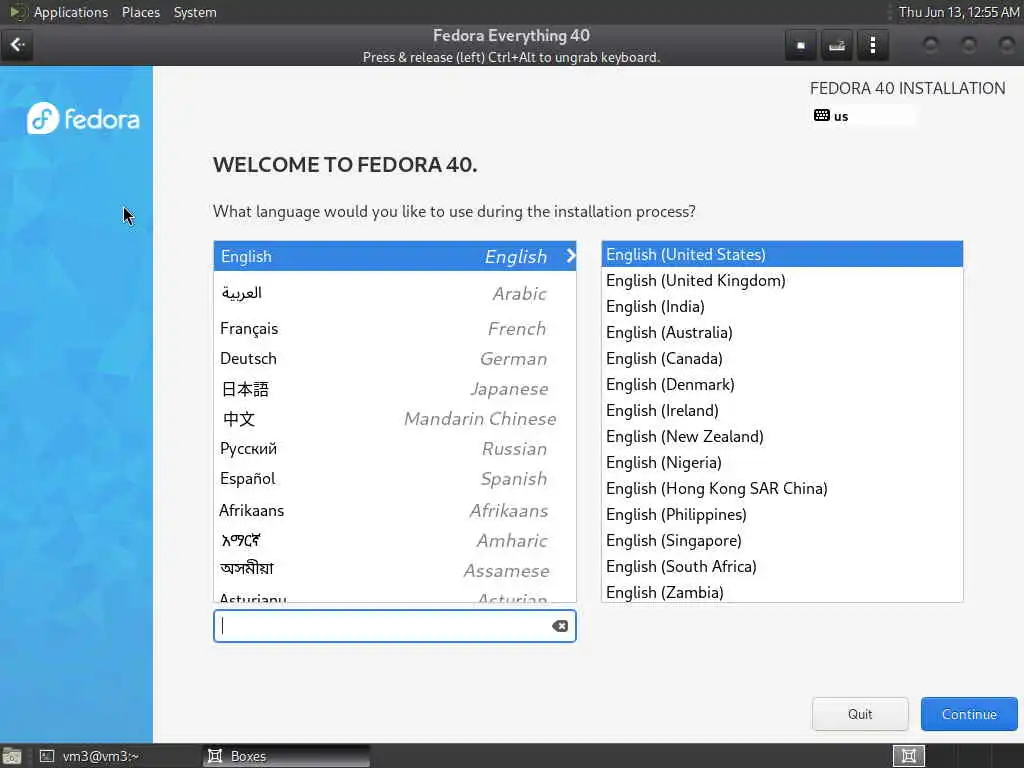The width and height of the screenshot is (1024, 768).
Task: Select the Japanese language row
Action: tap(395, 389)
